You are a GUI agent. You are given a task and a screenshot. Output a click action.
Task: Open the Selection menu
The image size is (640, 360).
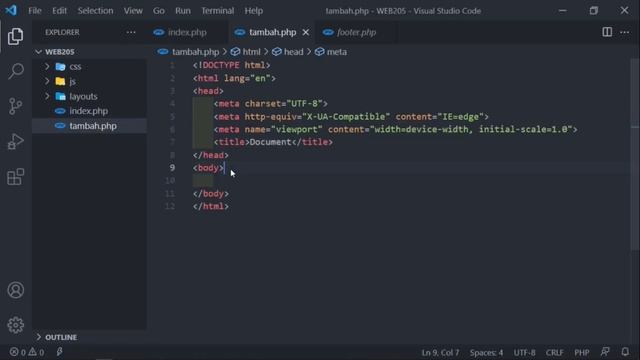coord(96,11)
